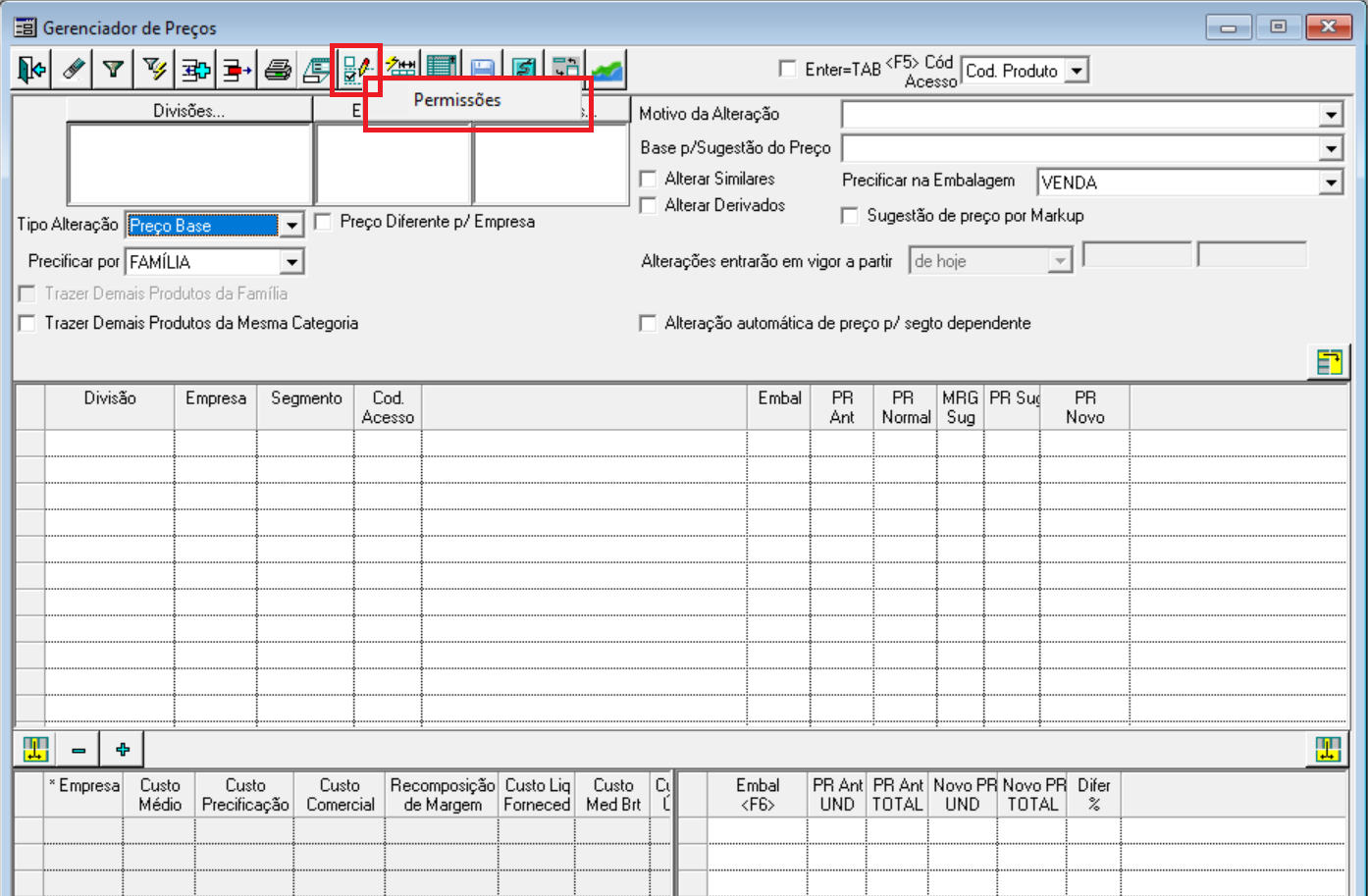Click the exit door icon in toolbar

point(31,69)
